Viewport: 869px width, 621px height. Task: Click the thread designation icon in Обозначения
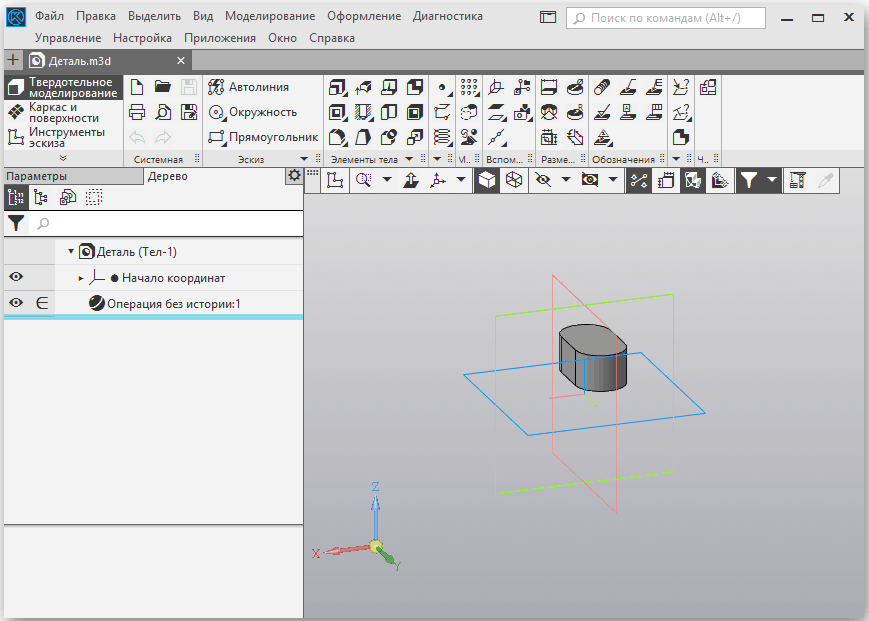602,87
